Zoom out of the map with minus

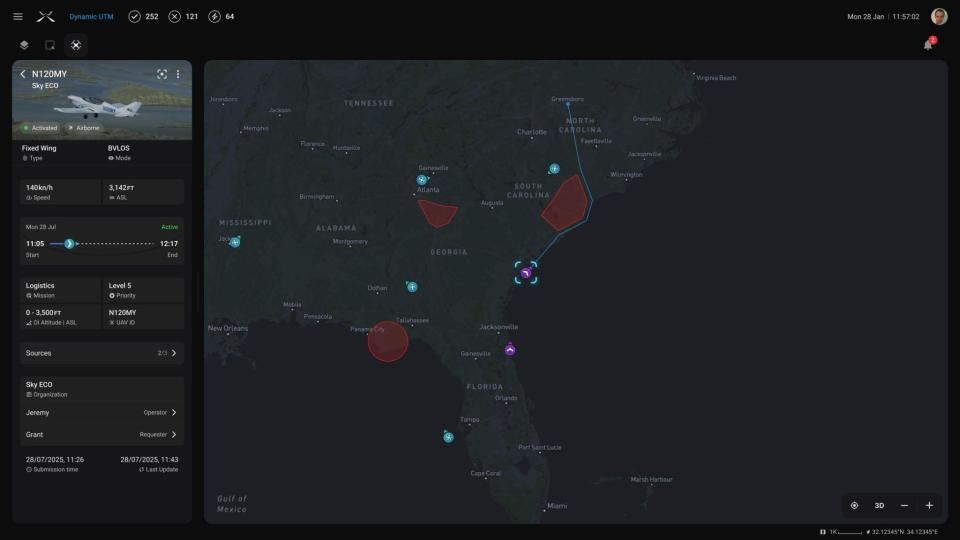coord(904,505)
